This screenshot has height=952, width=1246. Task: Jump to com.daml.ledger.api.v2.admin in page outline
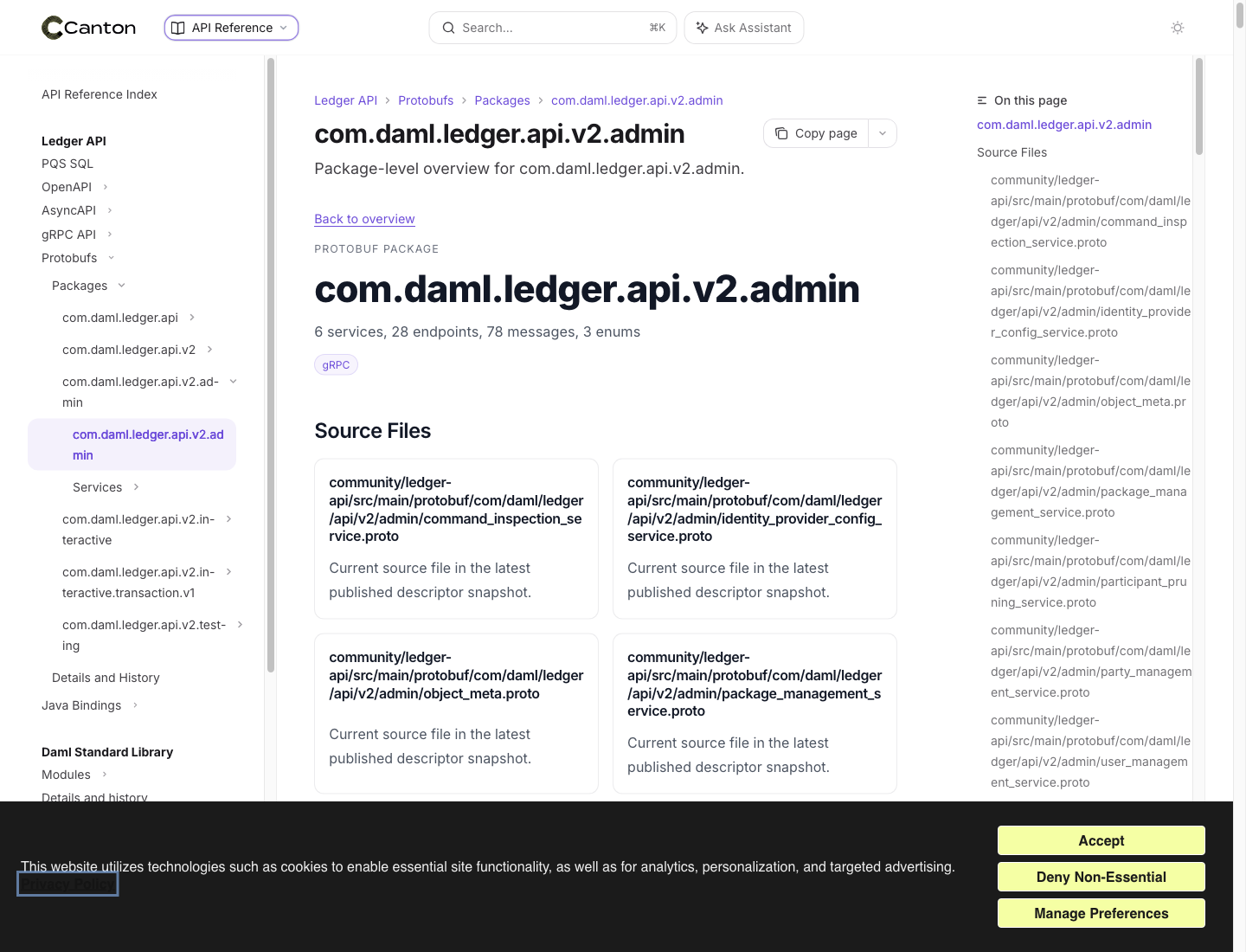1064,125
